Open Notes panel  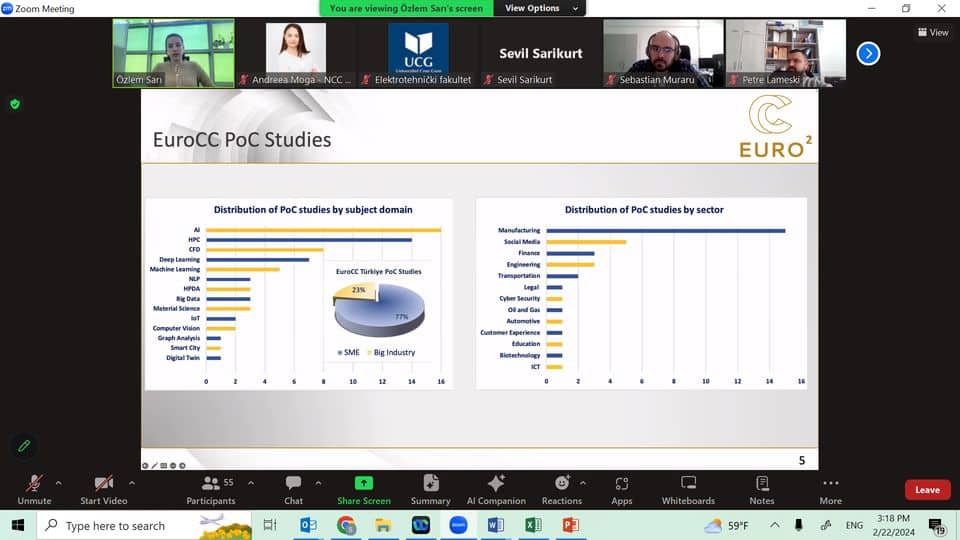[x=762, y=489]
